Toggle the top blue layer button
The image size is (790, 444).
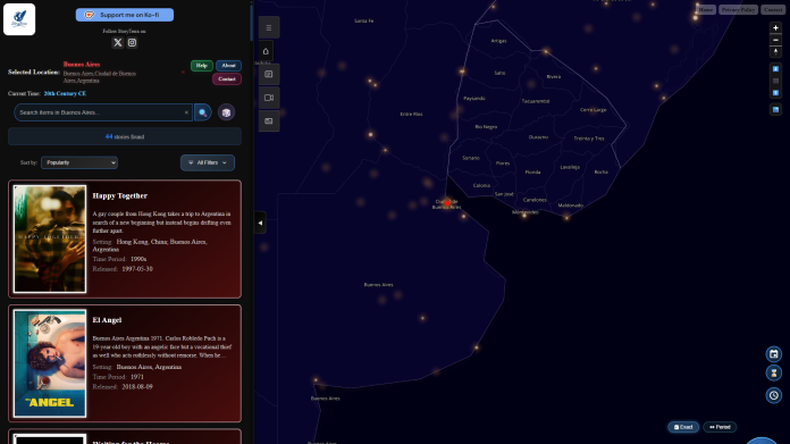(x=775, y=69)
